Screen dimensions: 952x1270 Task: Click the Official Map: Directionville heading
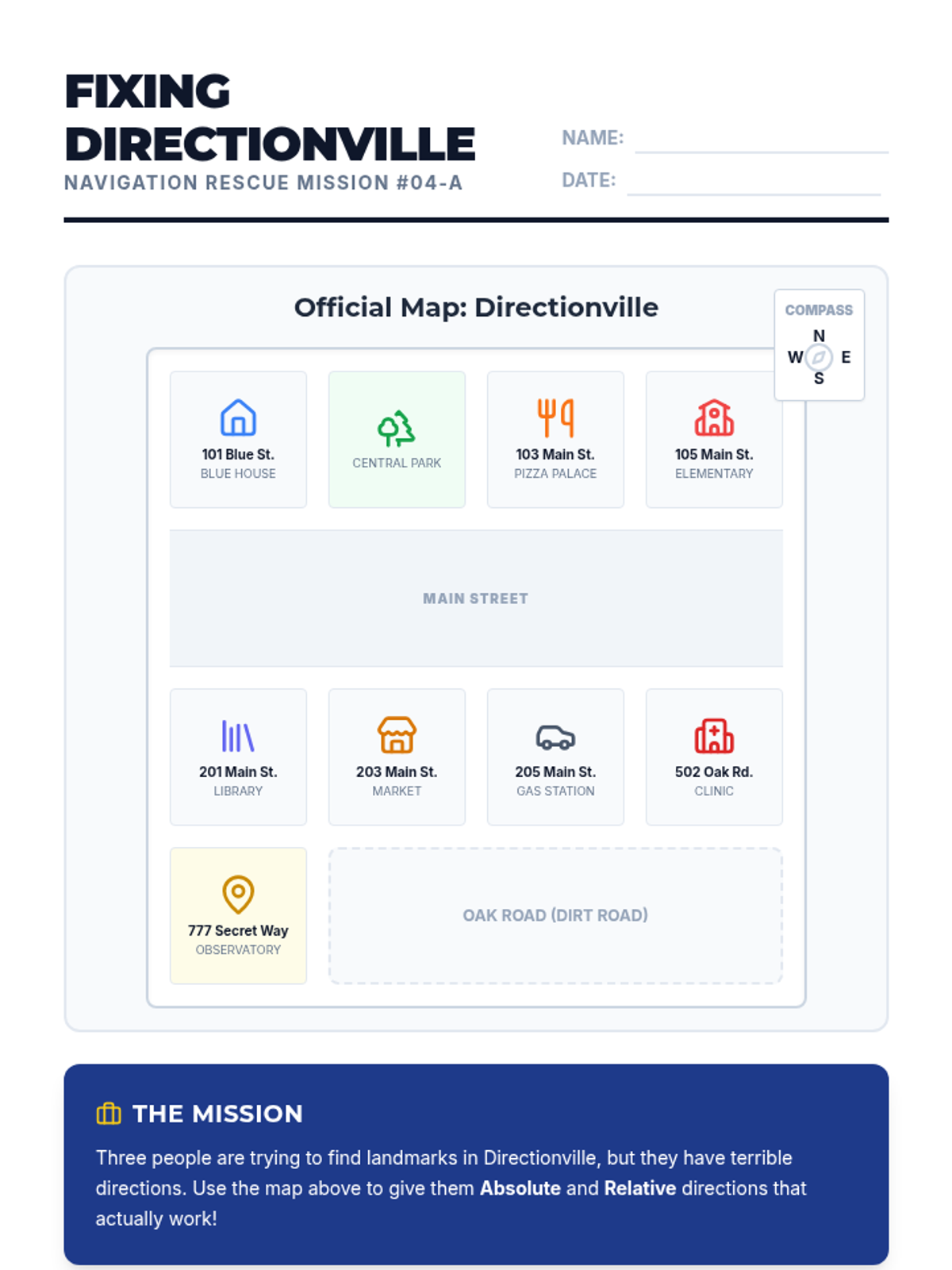[476, 307]
